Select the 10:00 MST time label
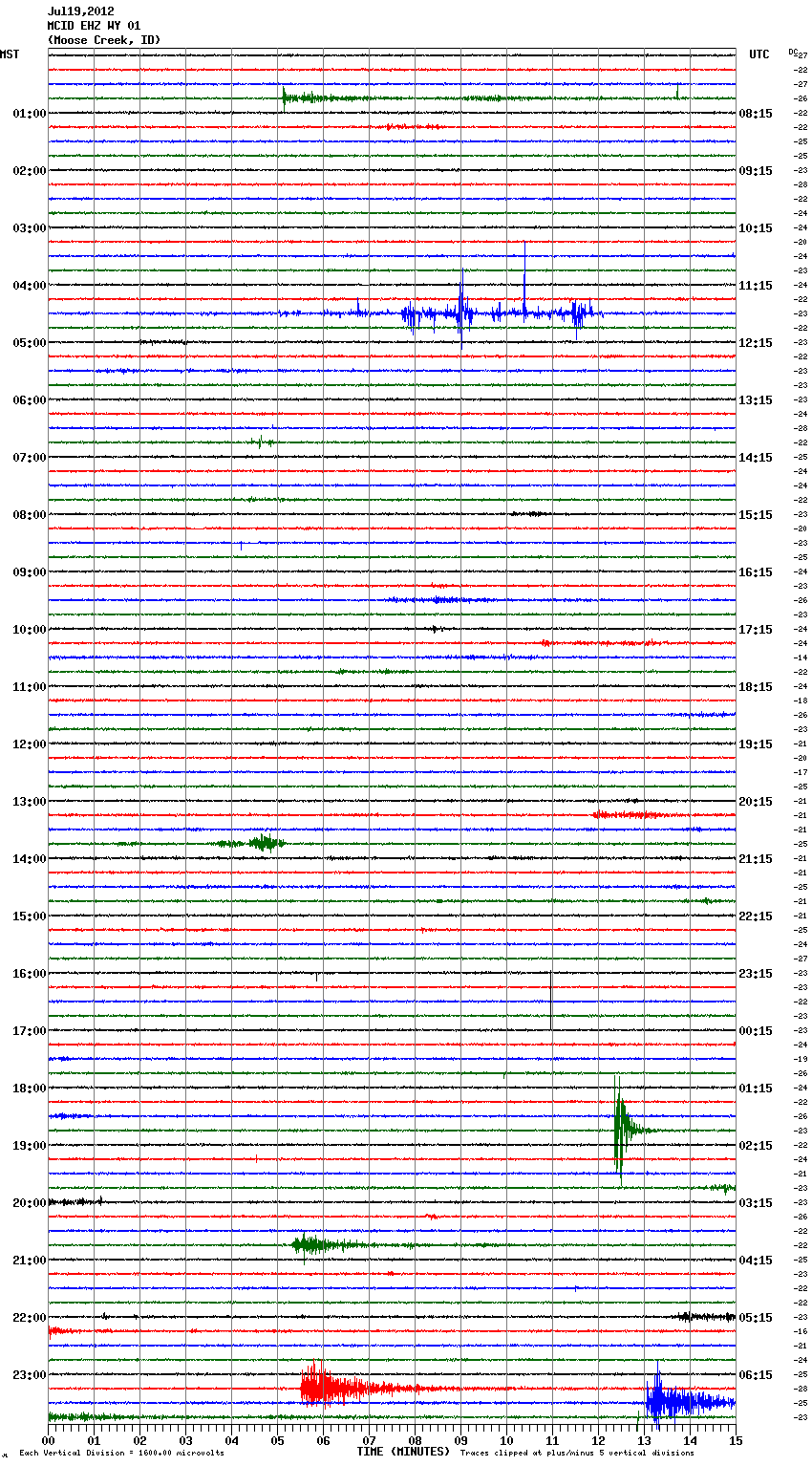Viewport: 812px width, 1466px height. 30,630
